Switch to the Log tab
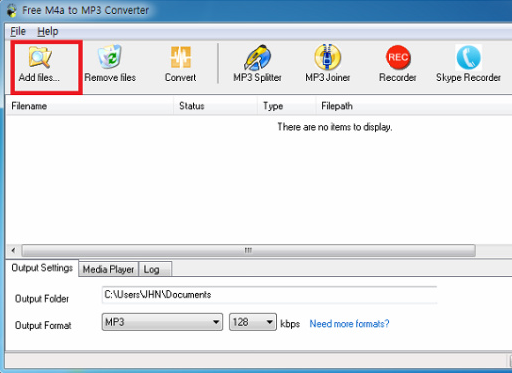This screenshot has width=512, height=373. 155,269
